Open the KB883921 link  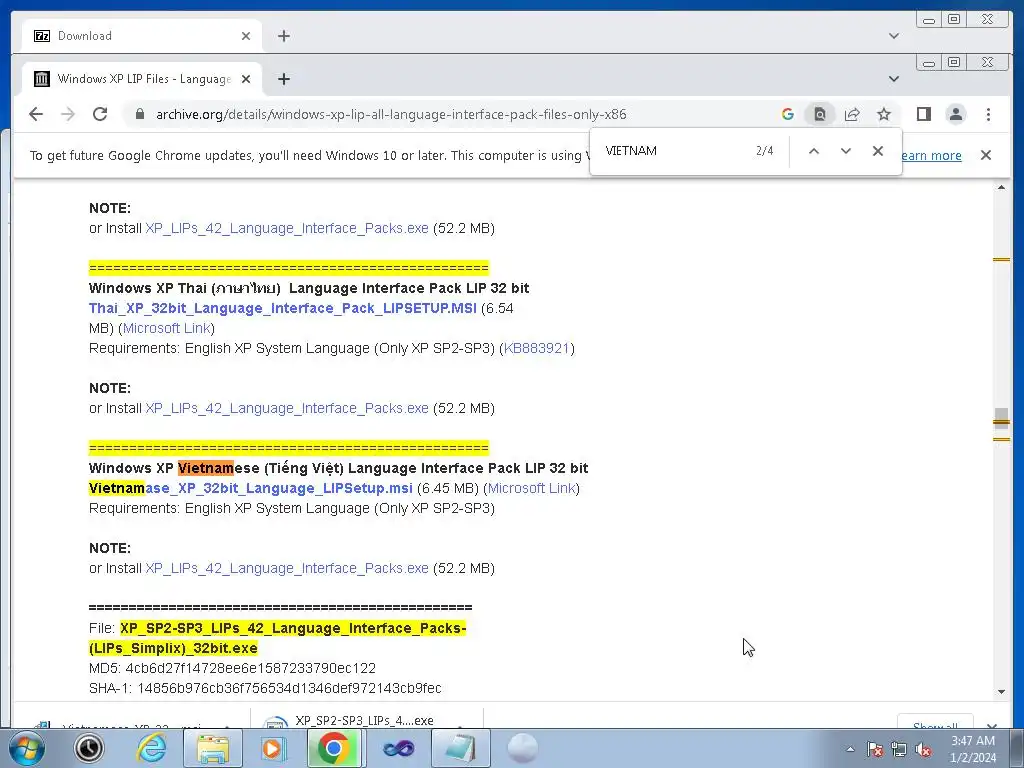(537, 348)
